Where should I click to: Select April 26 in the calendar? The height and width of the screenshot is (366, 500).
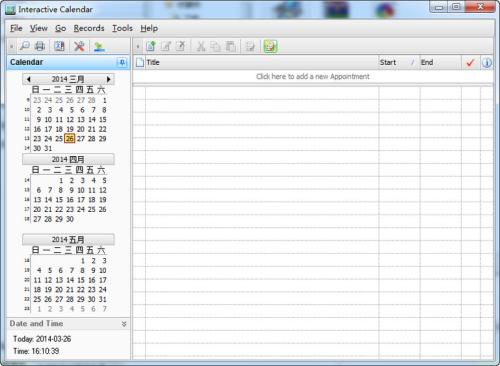point(103,209)
